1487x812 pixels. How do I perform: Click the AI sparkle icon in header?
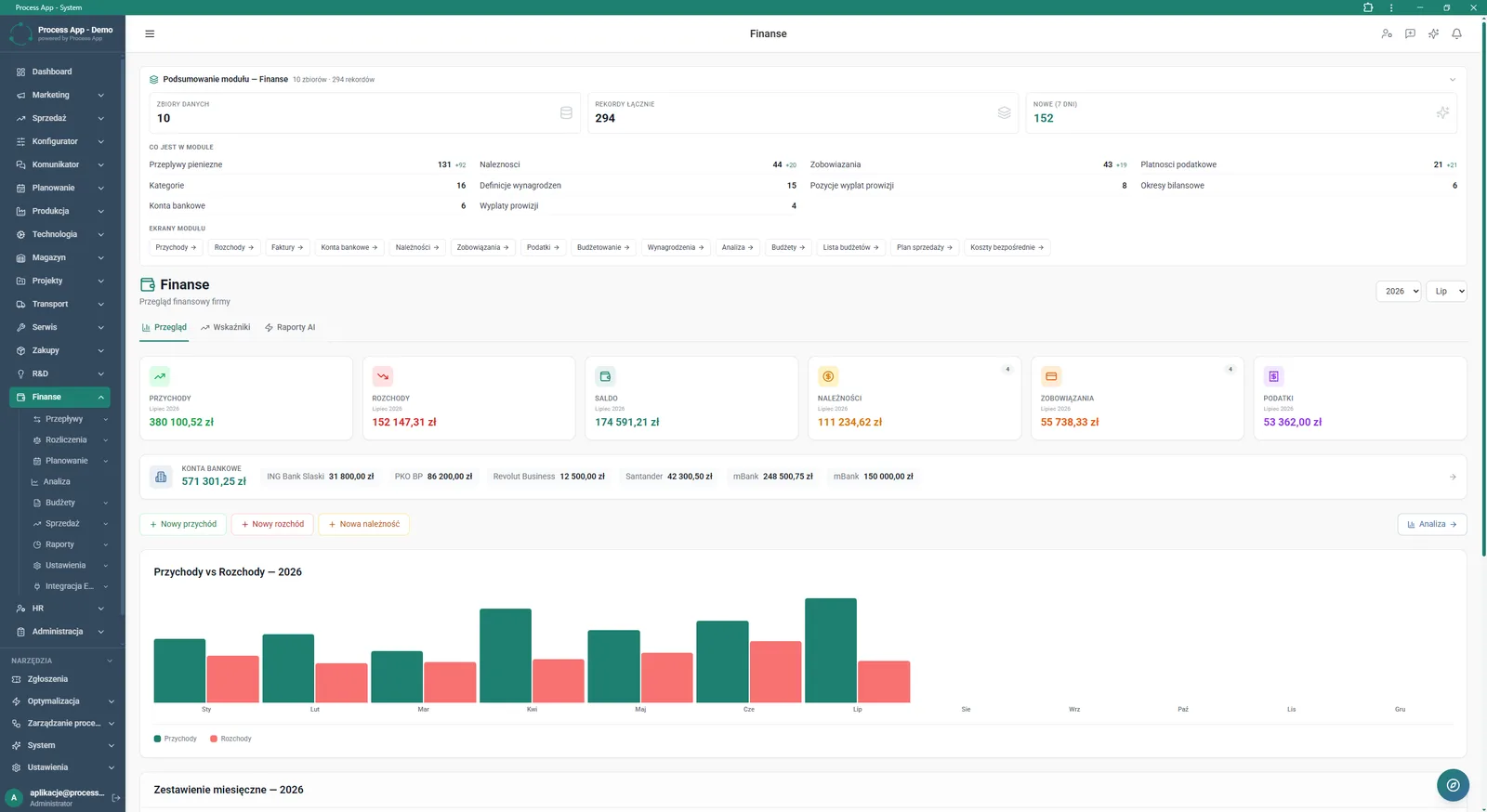point(1433,33)
